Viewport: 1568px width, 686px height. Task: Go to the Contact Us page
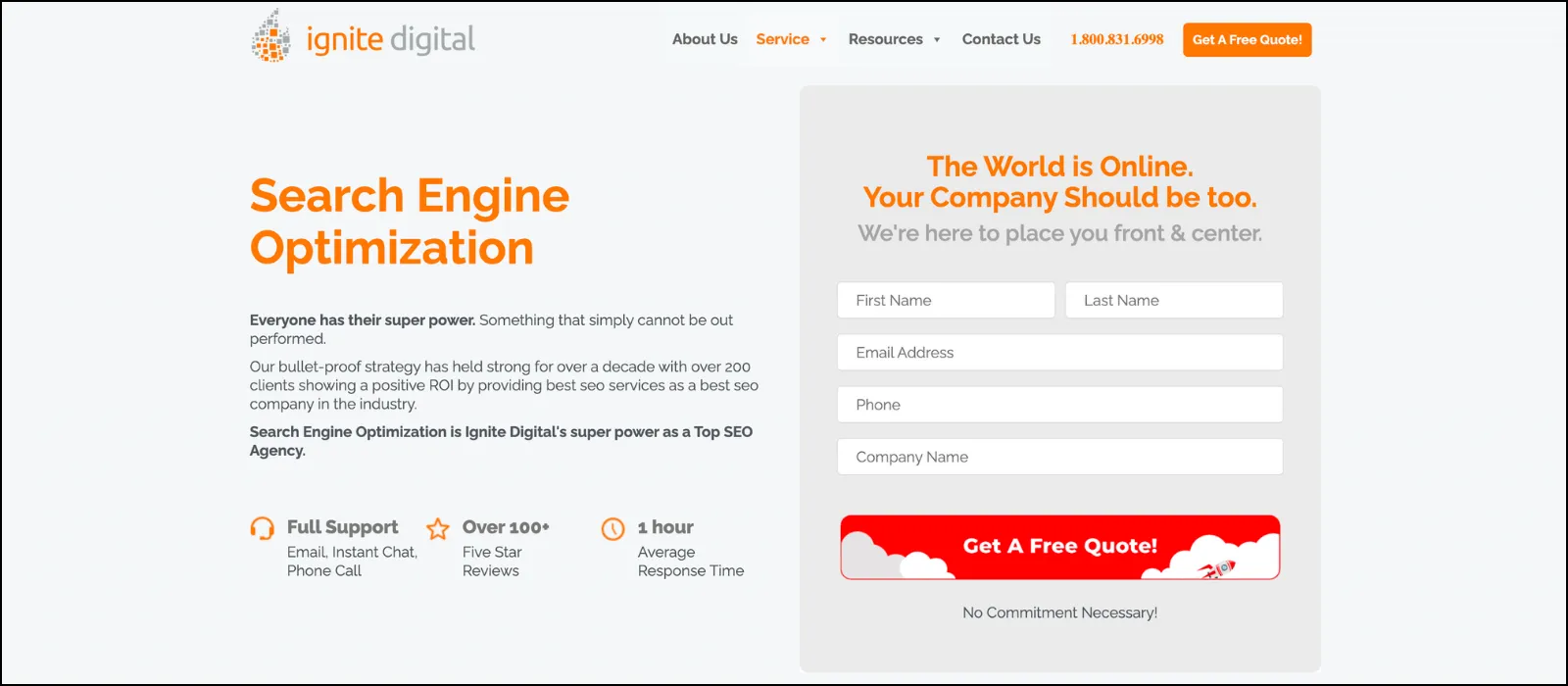(1001, 39)
